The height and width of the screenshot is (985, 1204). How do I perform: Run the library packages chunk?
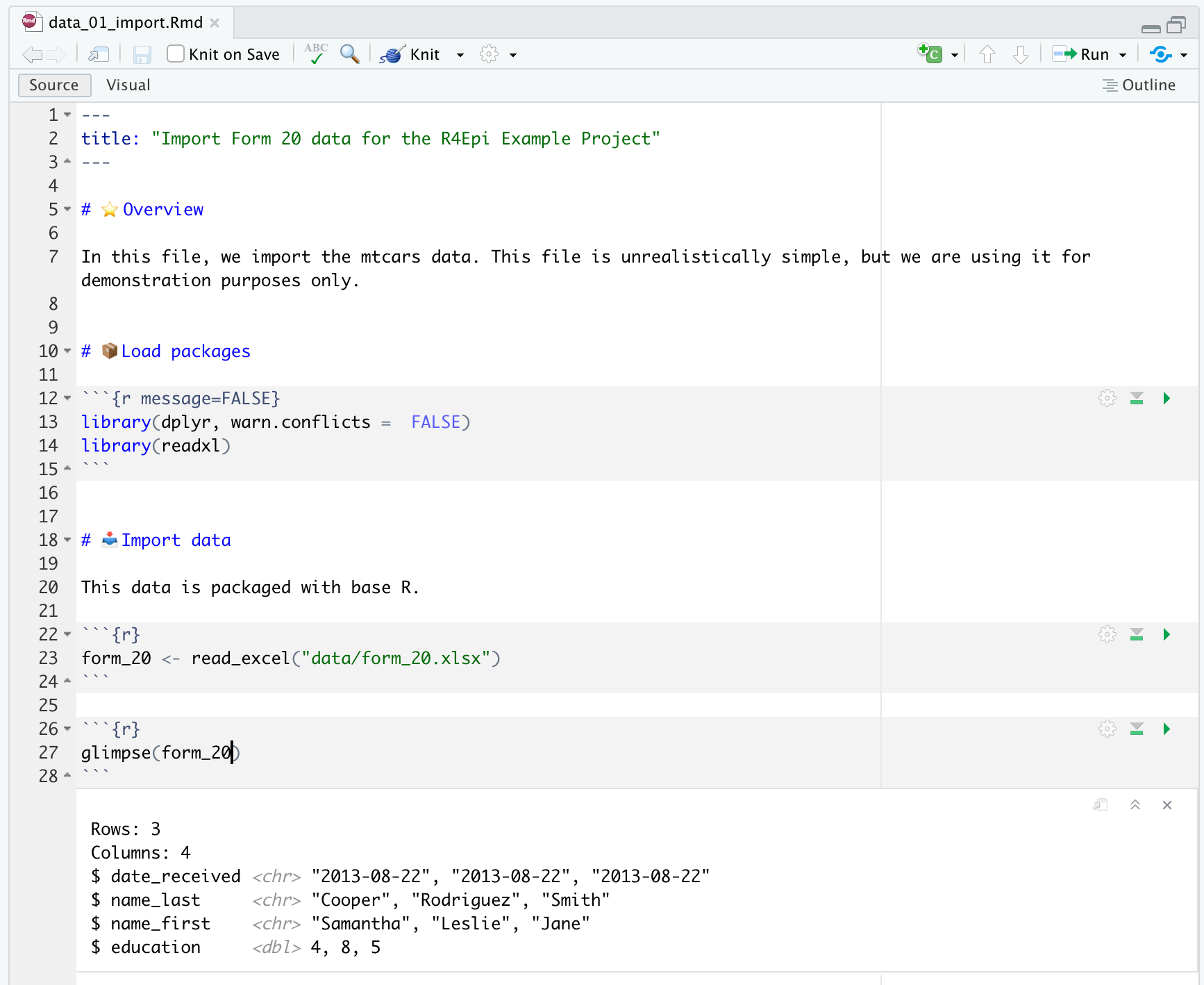click(x=1167, y=398)
